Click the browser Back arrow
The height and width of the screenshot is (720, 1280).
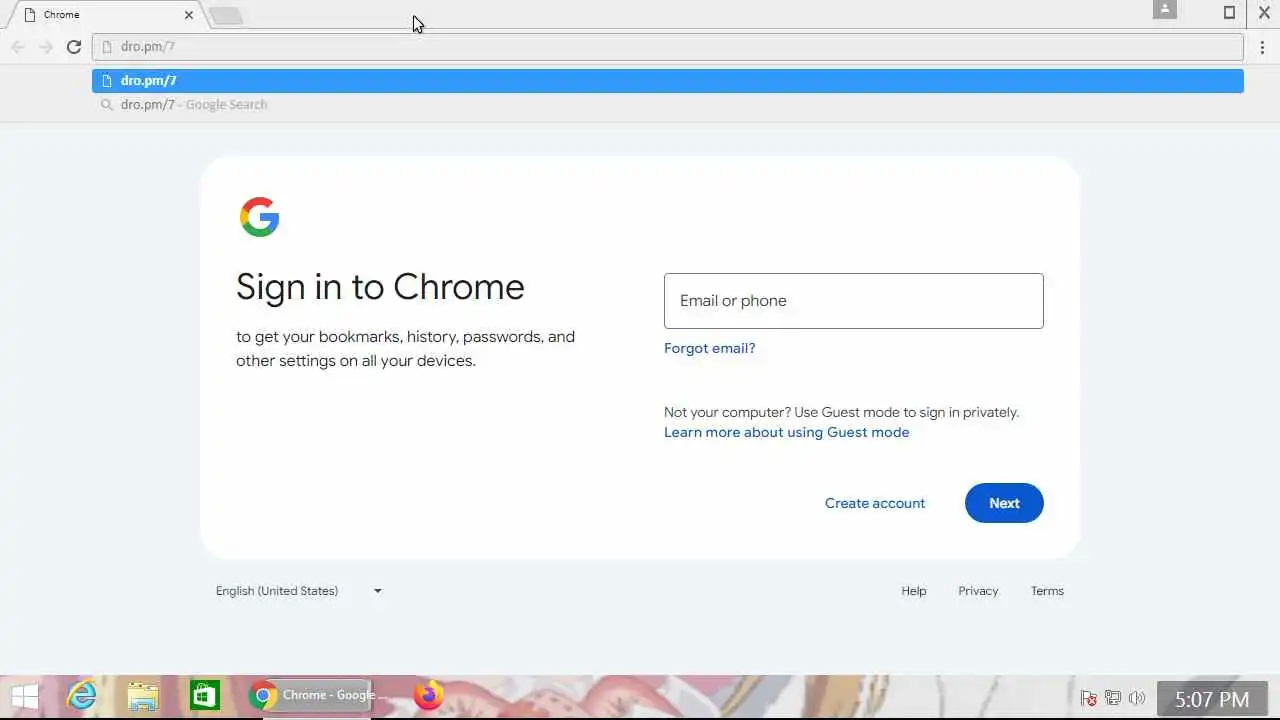tap(18, 47)
